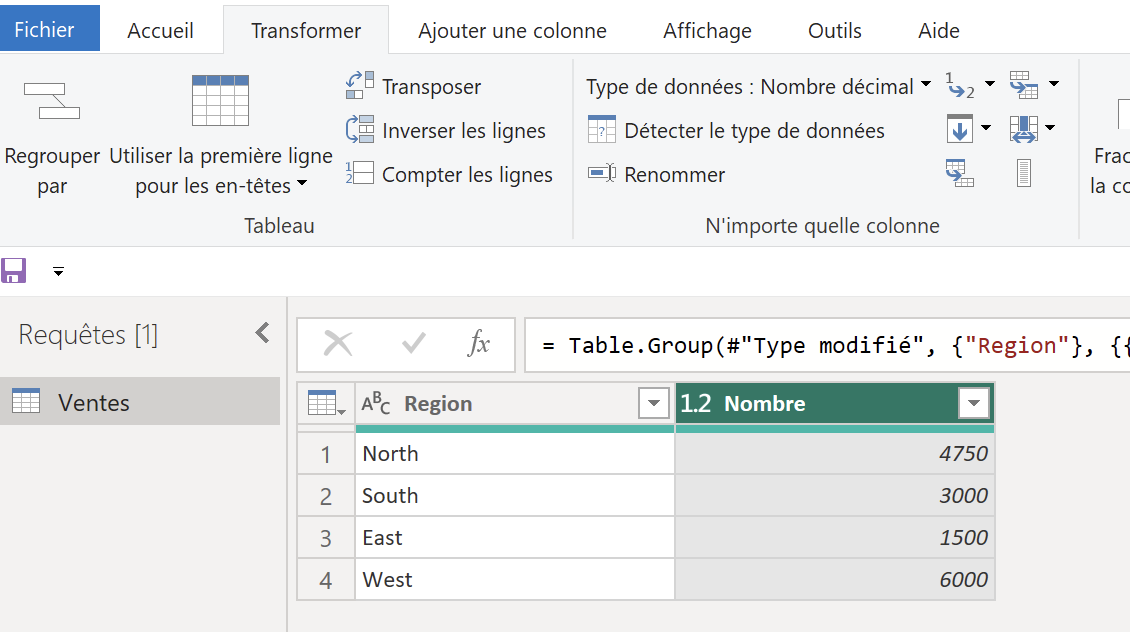
Task: Select row number 3
Action: [326, 538]
